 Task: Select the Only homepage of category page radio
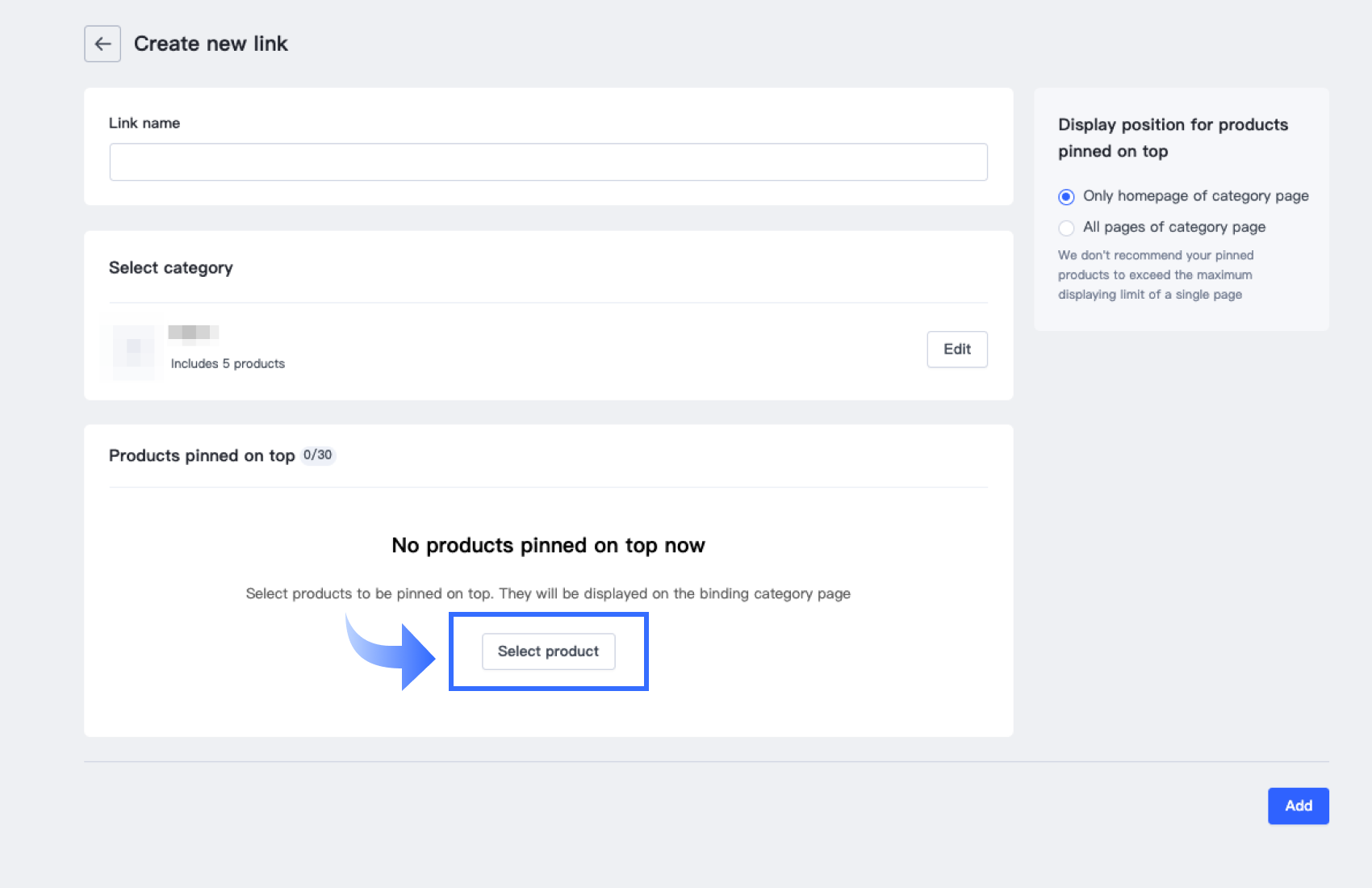click(x=1066, y=197)
